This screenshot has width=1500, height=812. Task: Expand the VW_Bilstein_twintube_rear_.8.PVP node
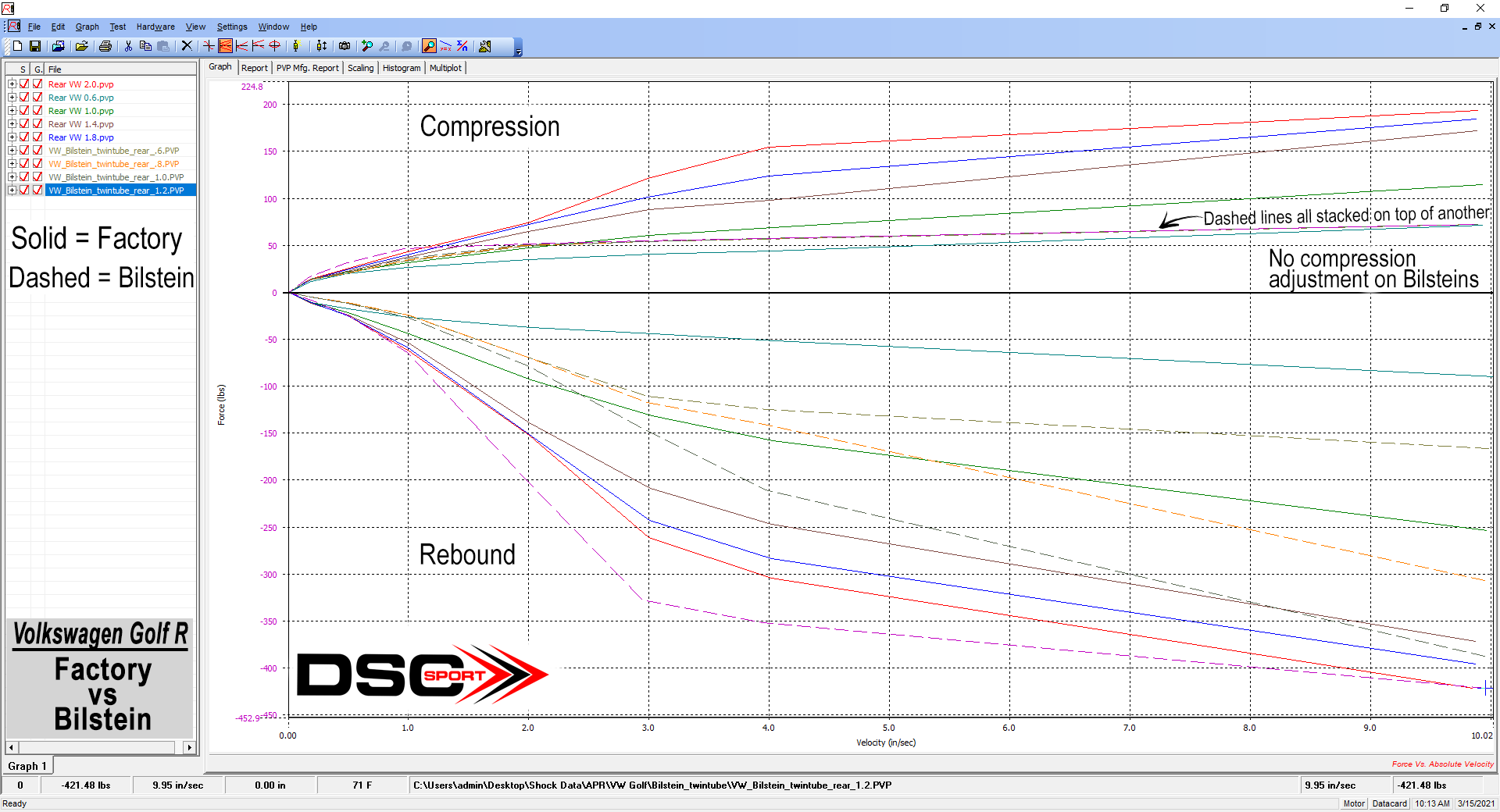coord(12,164)
